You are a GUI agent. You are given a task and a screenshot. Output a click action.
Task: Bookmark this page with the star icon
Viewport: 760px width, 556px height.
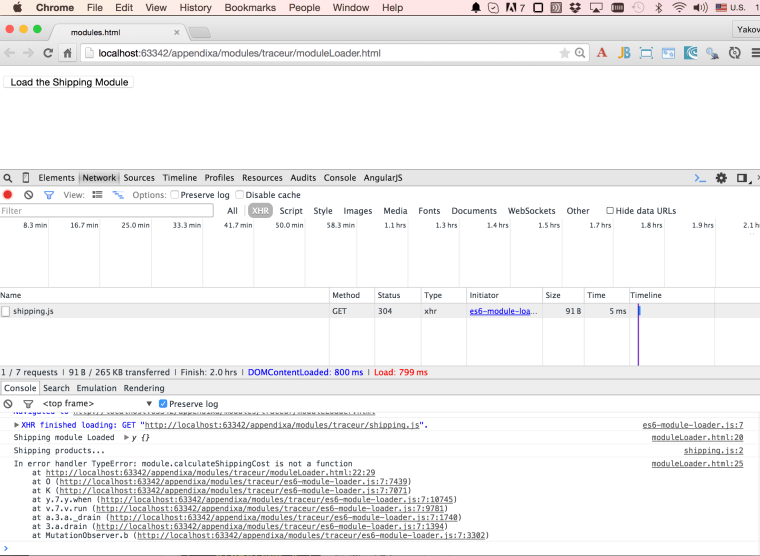pos(565,53)
